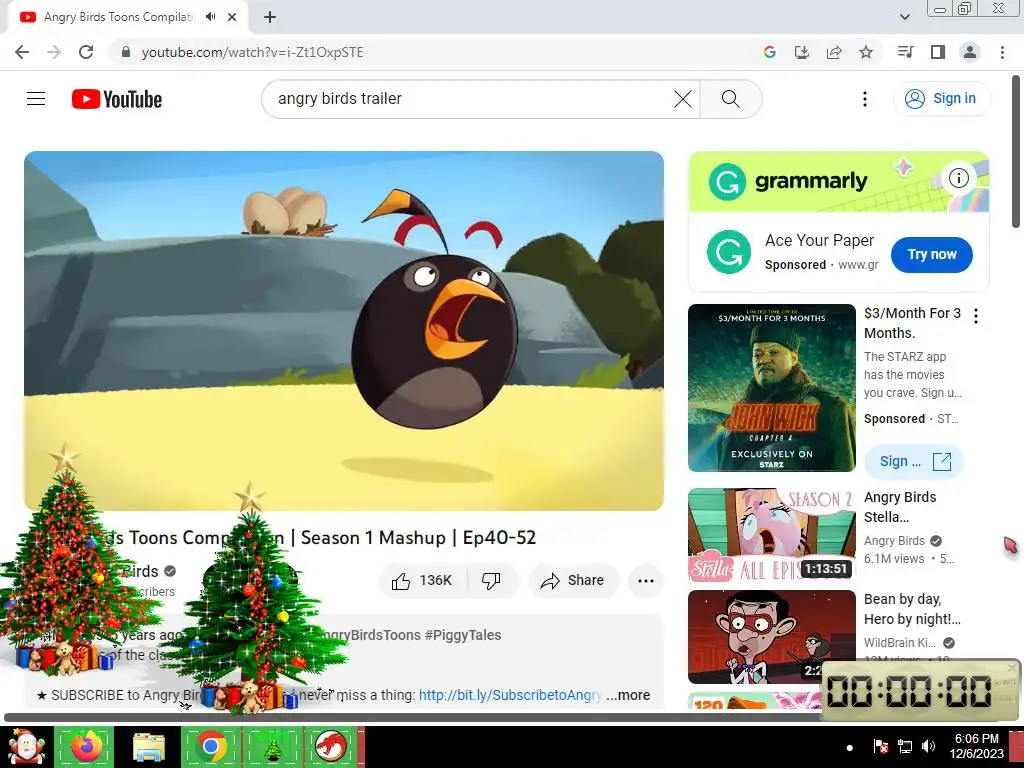1024x768 pixels.
Task: Click the Grammarly ad info icon
Action: point(958,178)
